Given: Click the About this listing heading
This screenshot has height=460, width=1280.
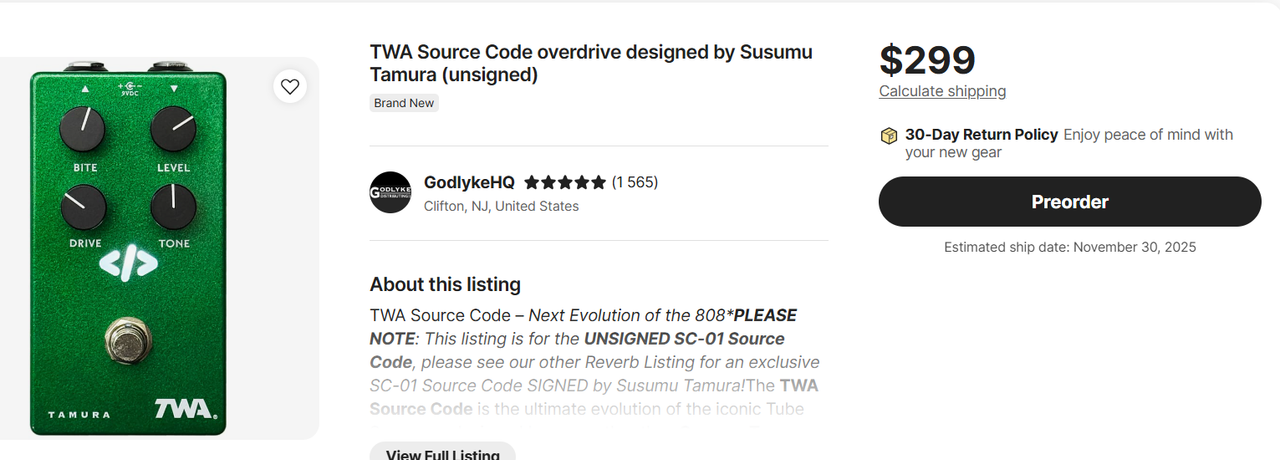Looking at the screenshot, I should tap(445, 284).
